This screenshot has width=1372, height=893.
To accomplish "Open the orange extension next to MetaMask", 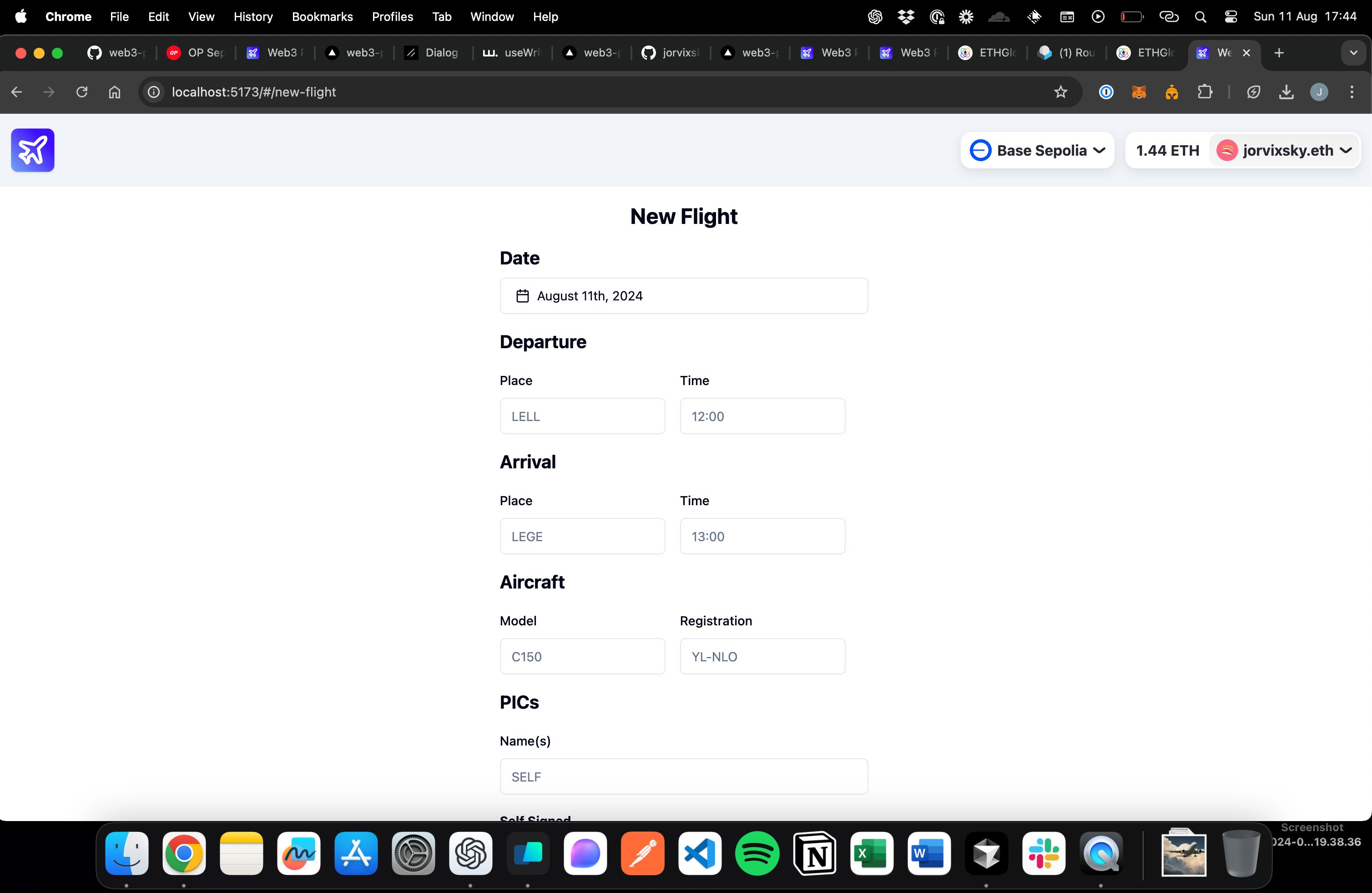I will 1172,92.
